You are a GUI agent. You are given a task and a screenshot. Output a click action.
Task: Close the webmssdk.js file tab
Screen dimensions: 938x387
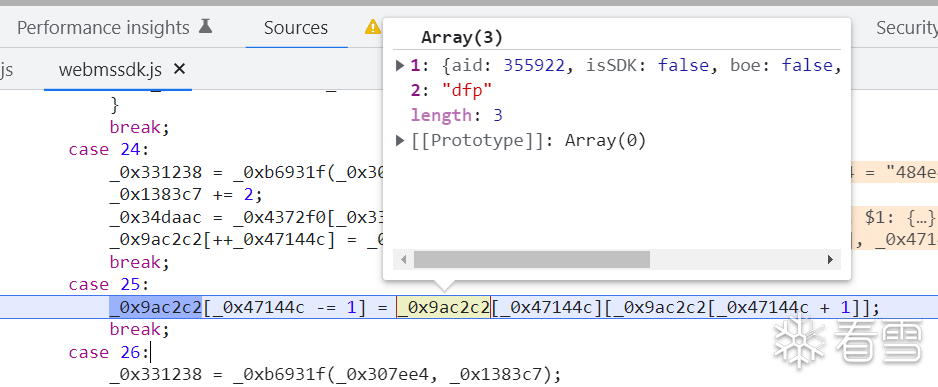coord(179,69)
